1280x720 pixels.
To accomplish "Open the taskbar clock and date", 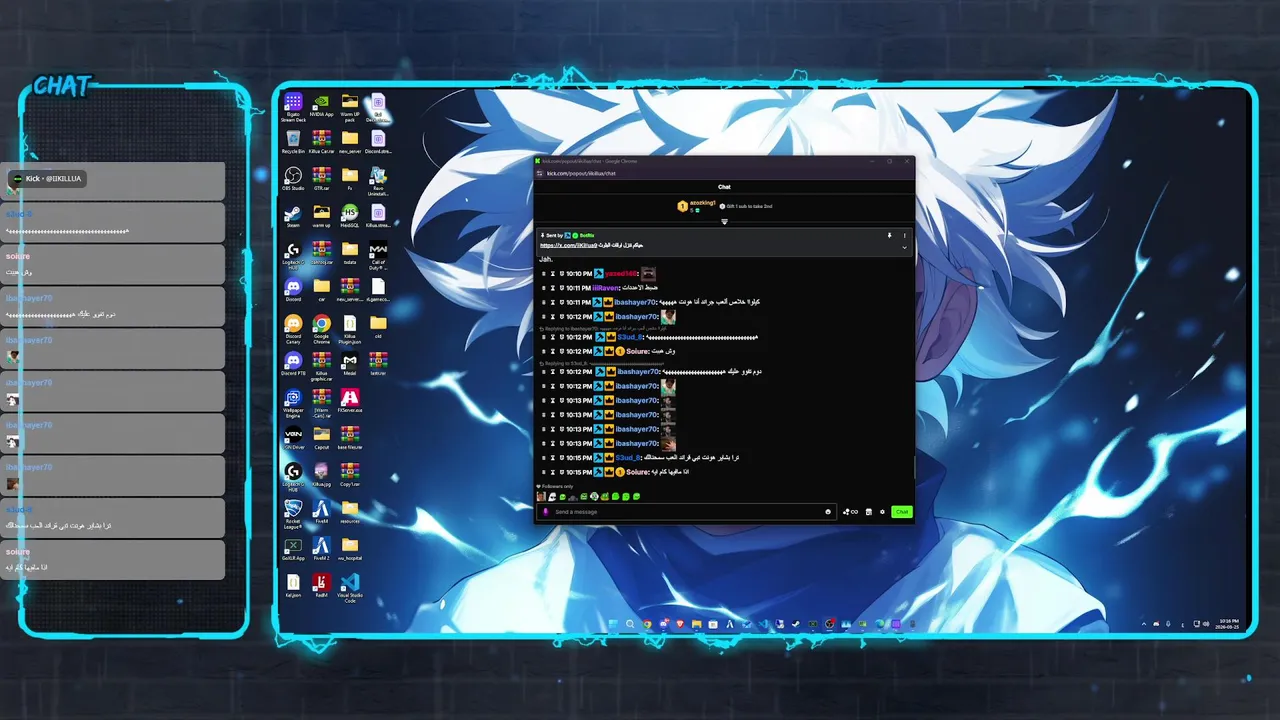I will click(1229, 624).
